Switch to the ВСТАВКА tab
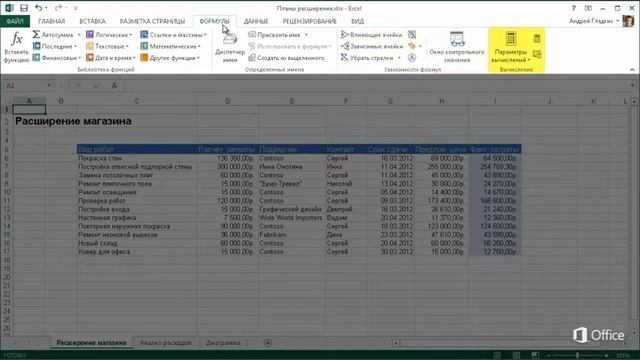 (x=92, y=21)
